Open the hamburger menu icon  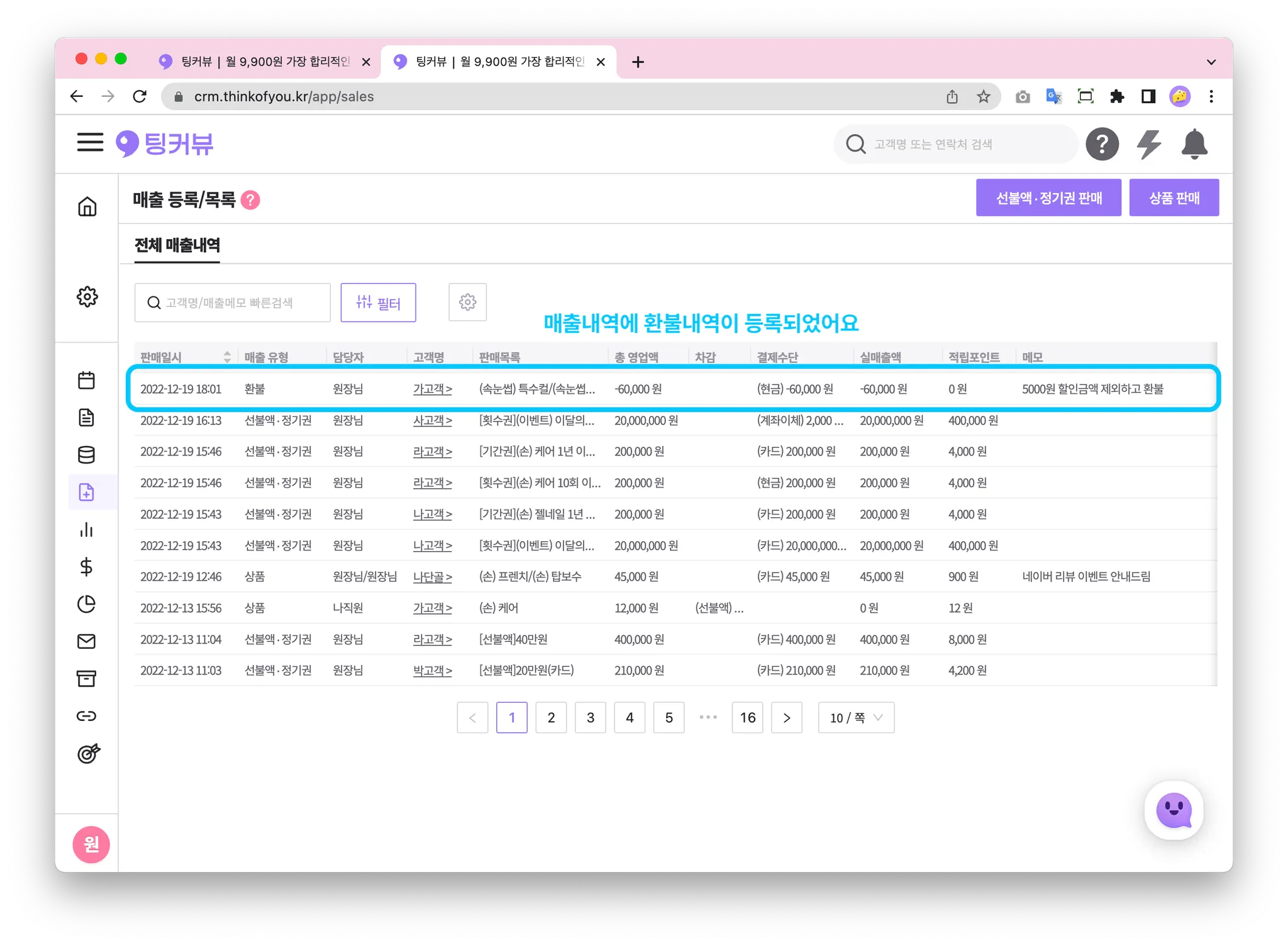[x=90, y=143]
